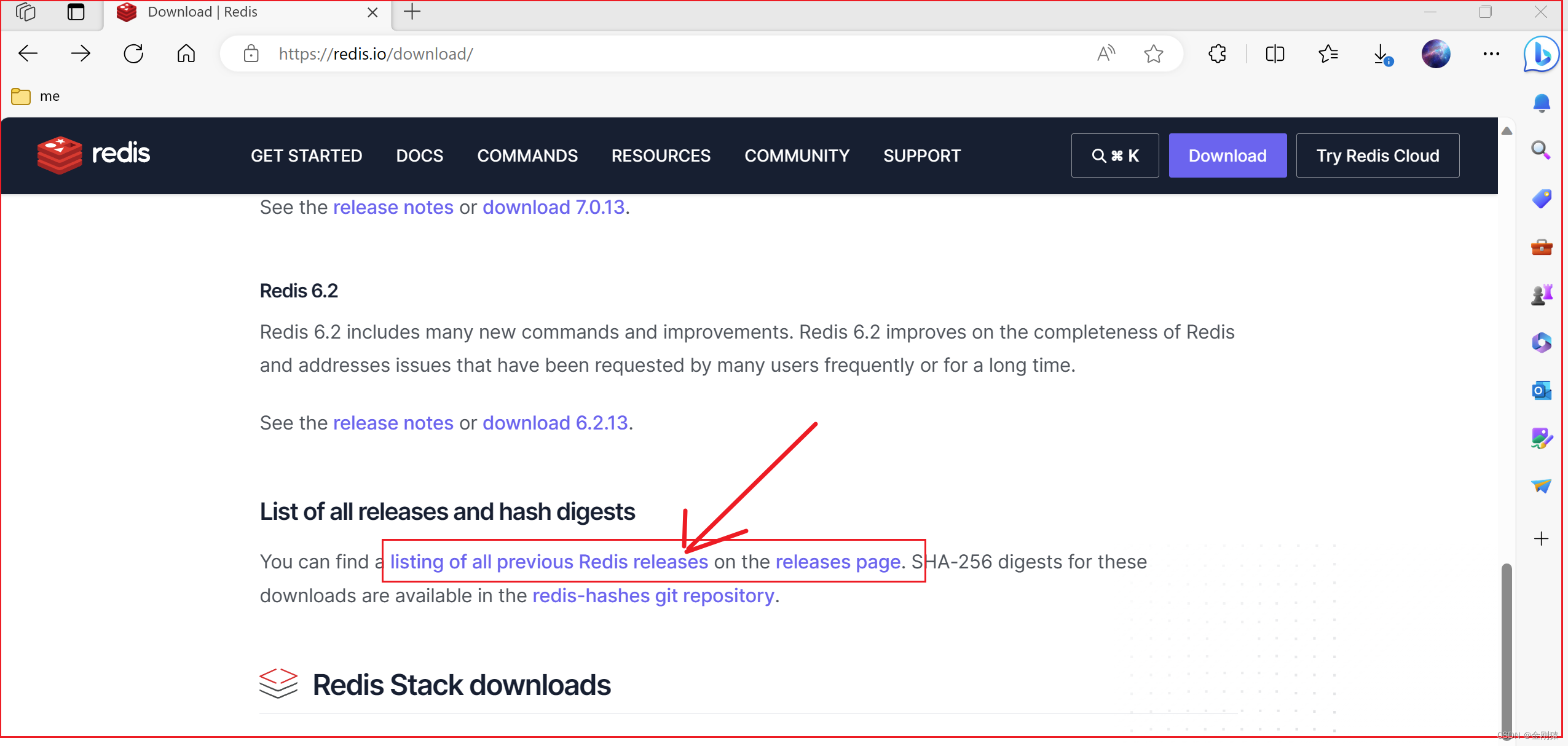Image resolution: width=1568 pixels, height=746 pixels.
Task: Open Redis 7.0 release notes link
Action: click(393, 208)
